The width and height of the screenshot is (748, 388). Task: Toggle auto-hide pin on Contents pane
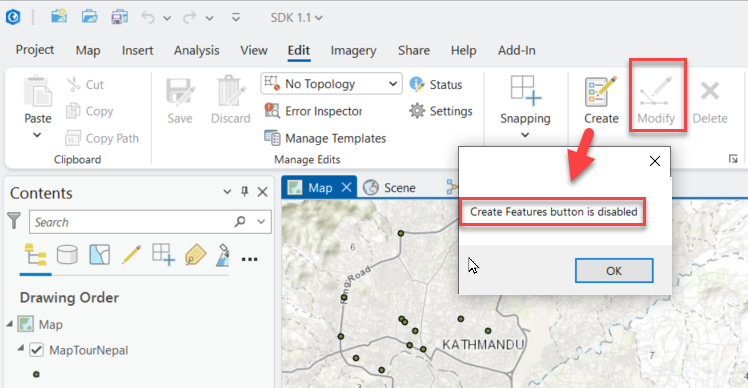click(x=245, y=191)
